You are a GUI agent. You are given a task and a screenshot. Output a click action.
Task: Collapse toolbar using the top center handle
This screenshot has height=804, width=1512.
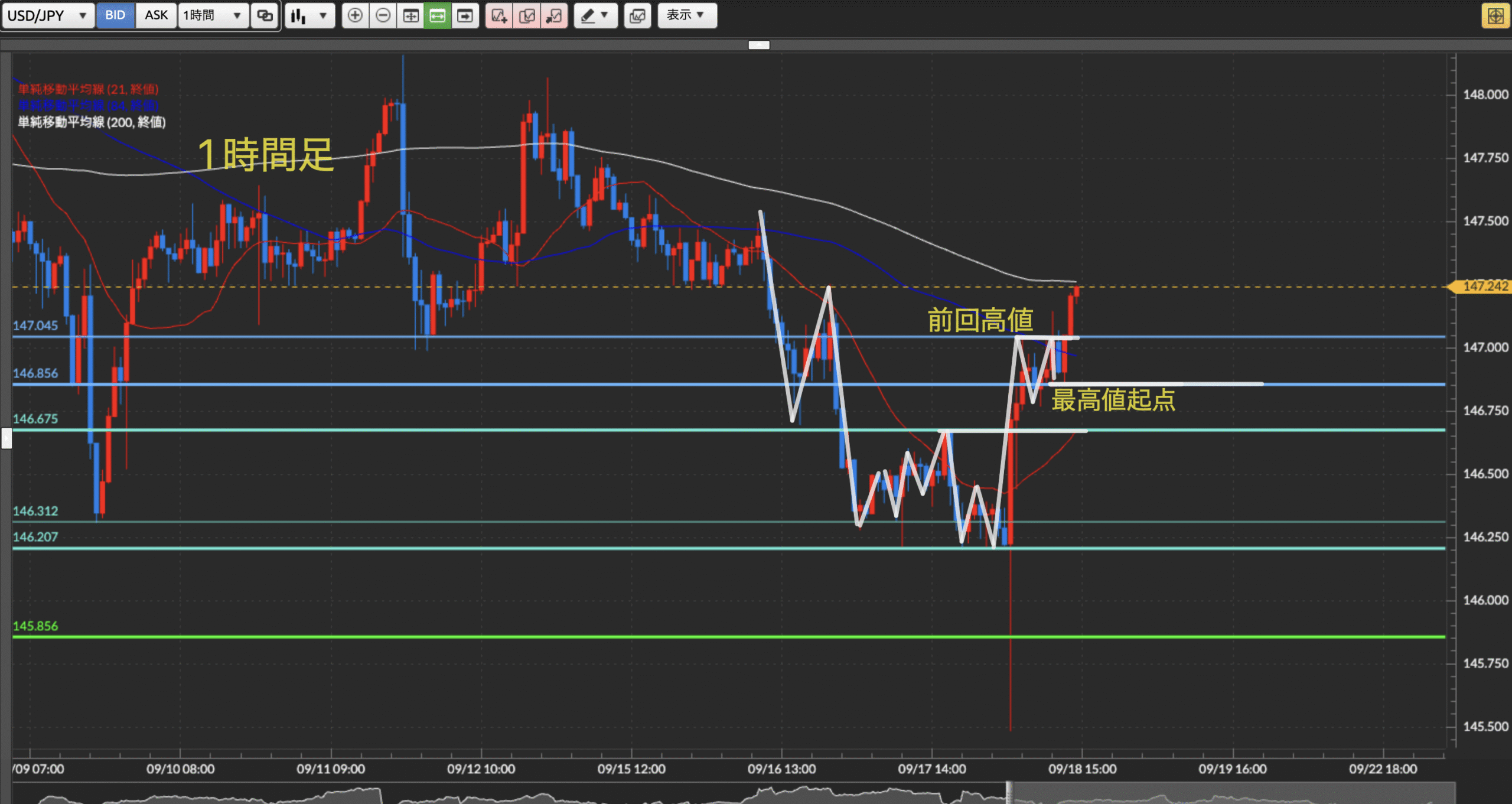[x=759, y=45]
